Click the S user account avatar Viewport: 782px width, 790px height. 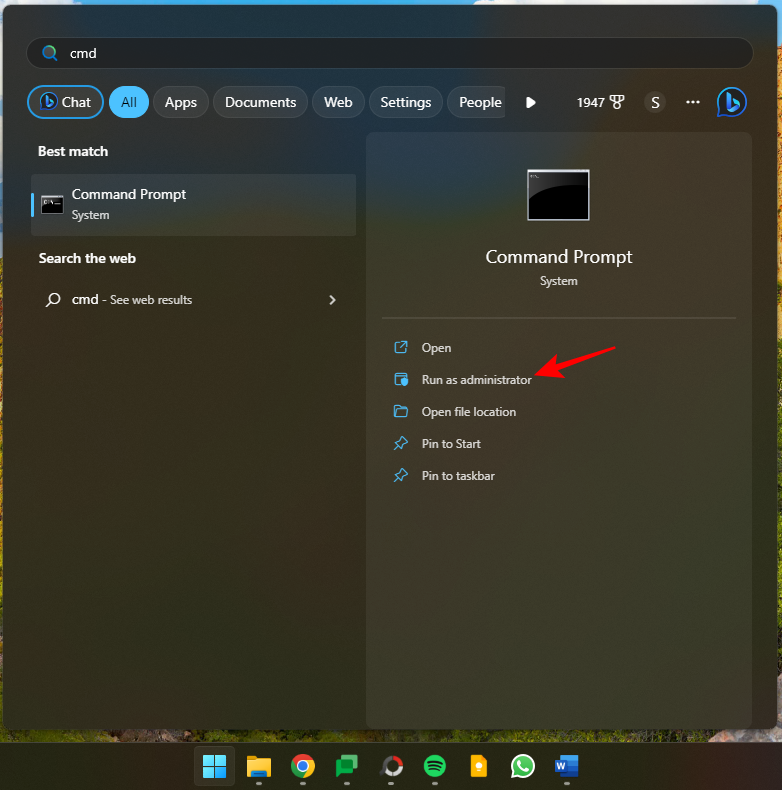(x=655, y=102)
